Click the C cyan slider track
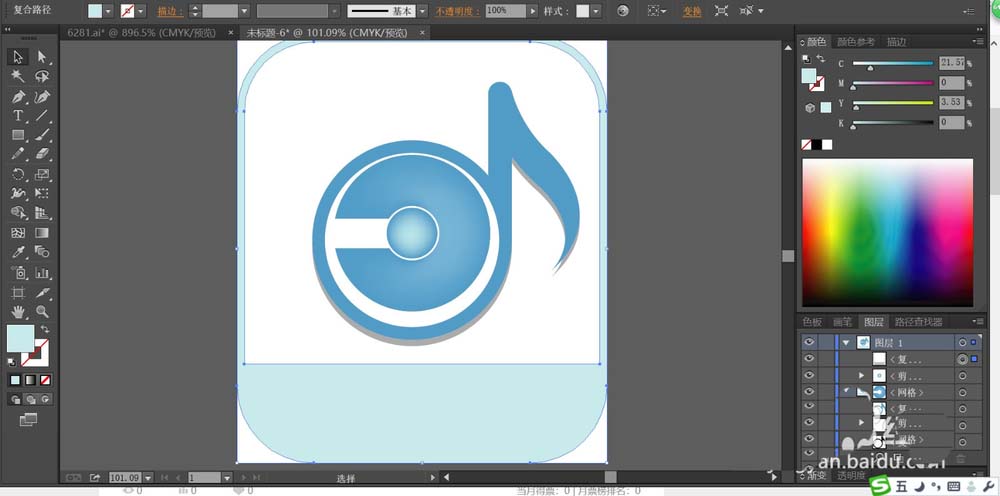 click(893, 64)
